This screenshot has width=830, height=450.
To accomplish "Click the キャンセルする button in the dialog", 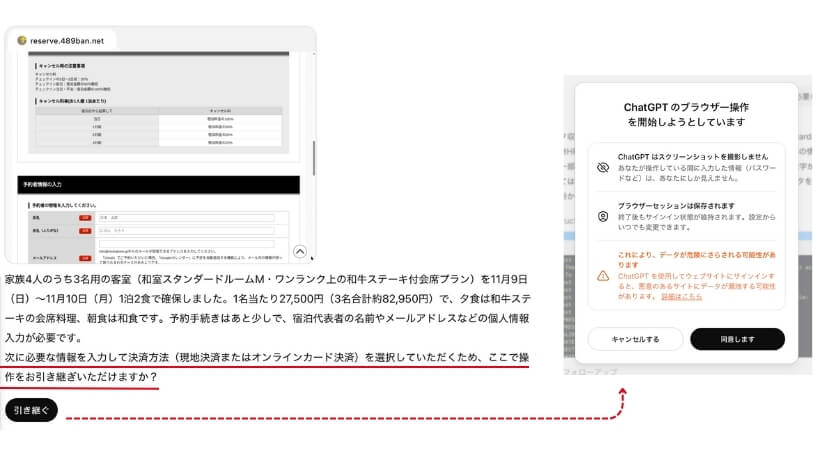I will tap(635, 339).
